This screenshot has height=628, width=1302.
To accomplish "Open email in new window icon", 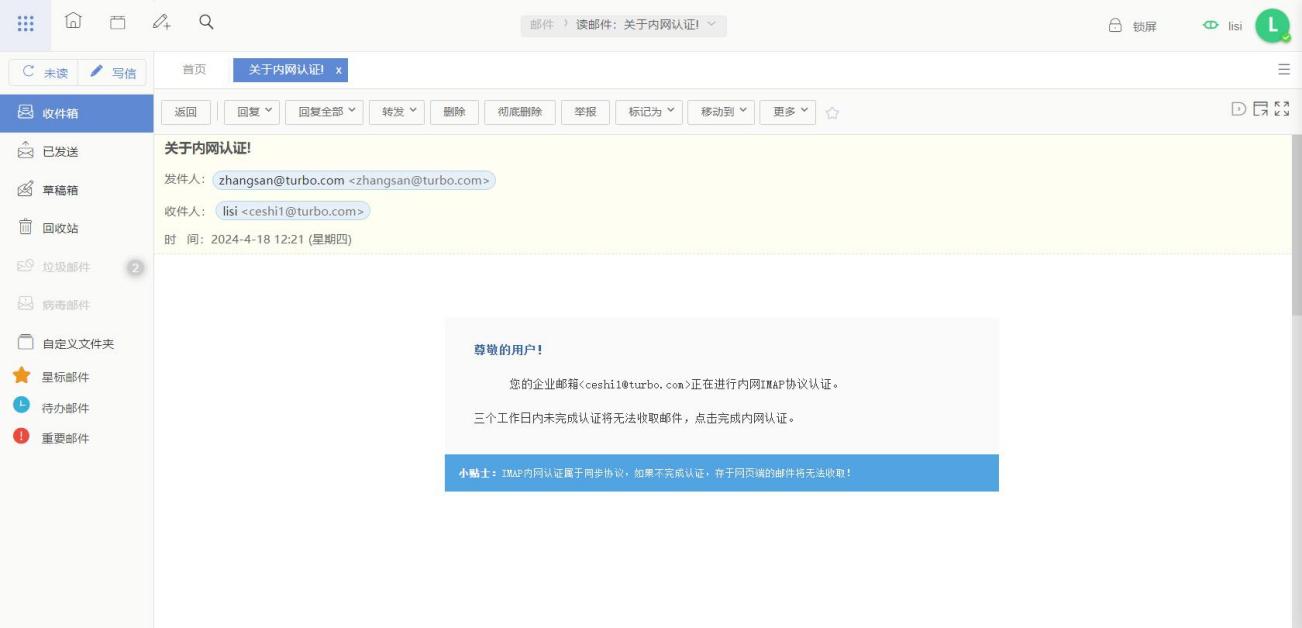I will tap(1260, 109).
